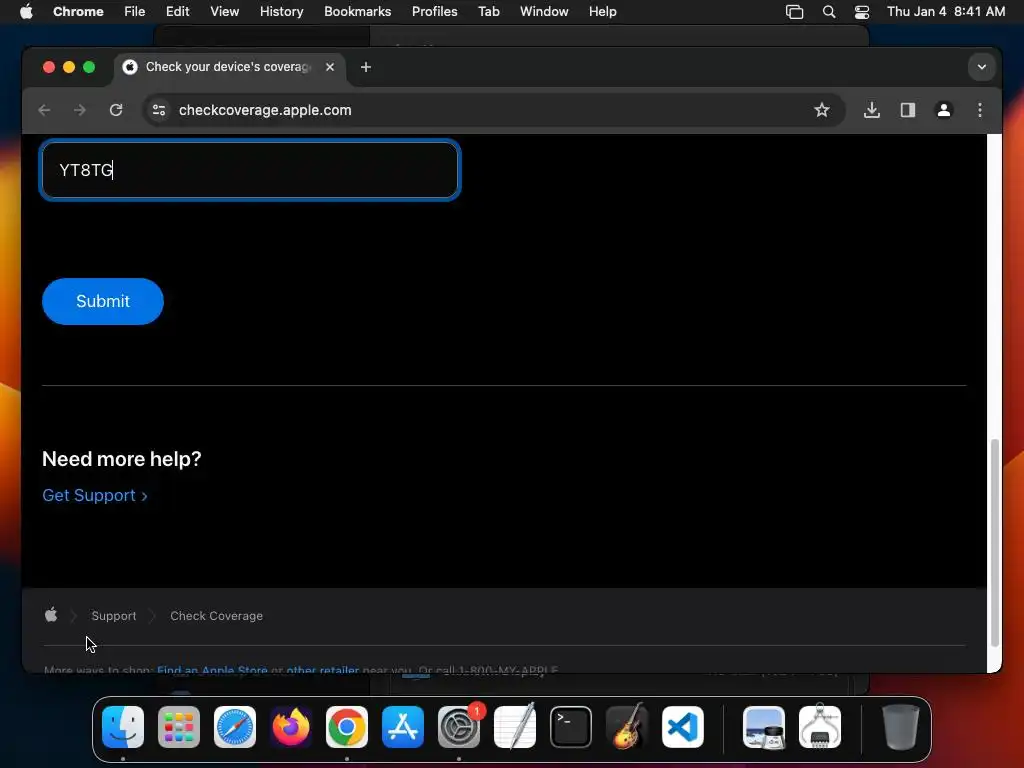
Task: Go to Support breadcrumb
Action: click(114, 616)
